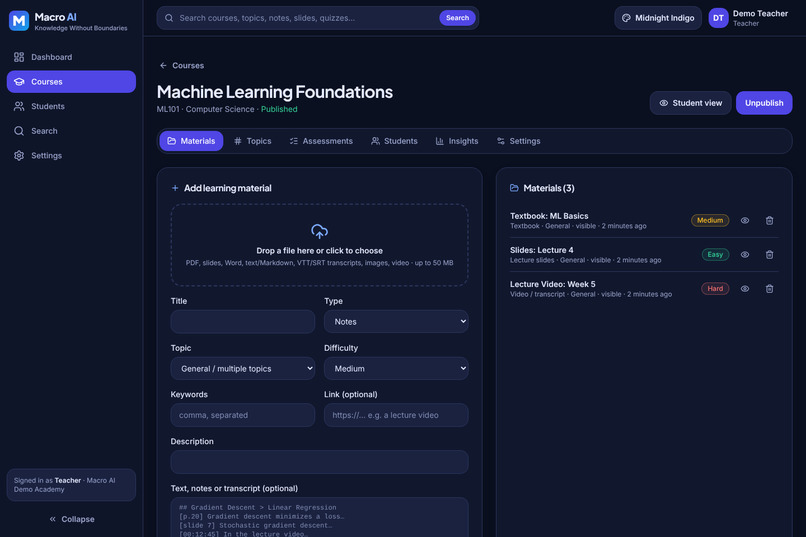Screen dimensions: 806x537
Task: Open the Type dropdown showing Notes
Action: tap(396, 322)
